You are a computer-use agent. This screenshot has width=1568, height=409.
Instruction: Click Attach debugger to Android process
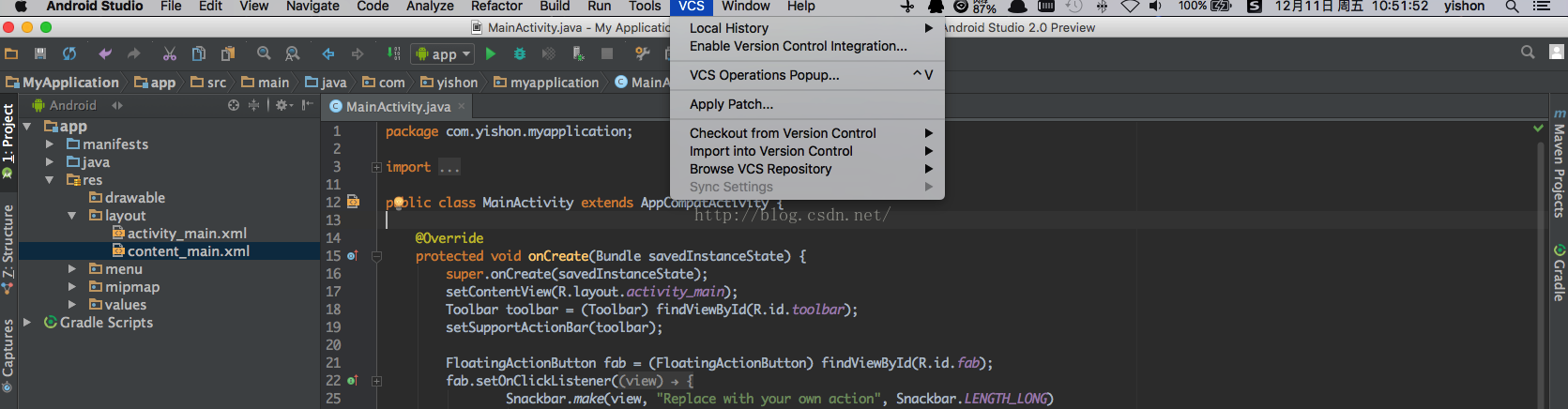tap(578, 54)
